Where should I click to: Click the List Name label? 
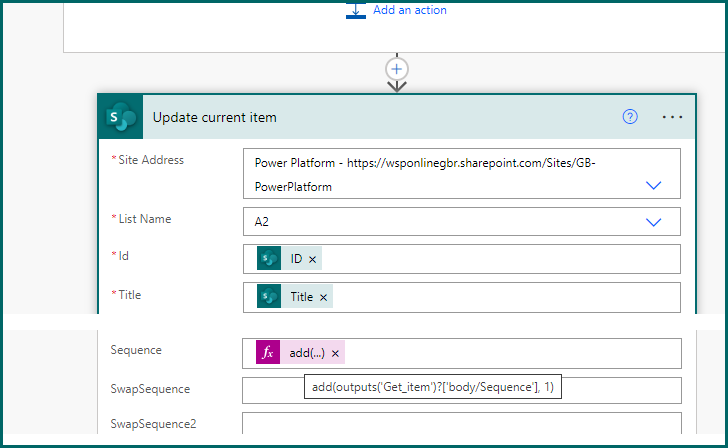145,219
